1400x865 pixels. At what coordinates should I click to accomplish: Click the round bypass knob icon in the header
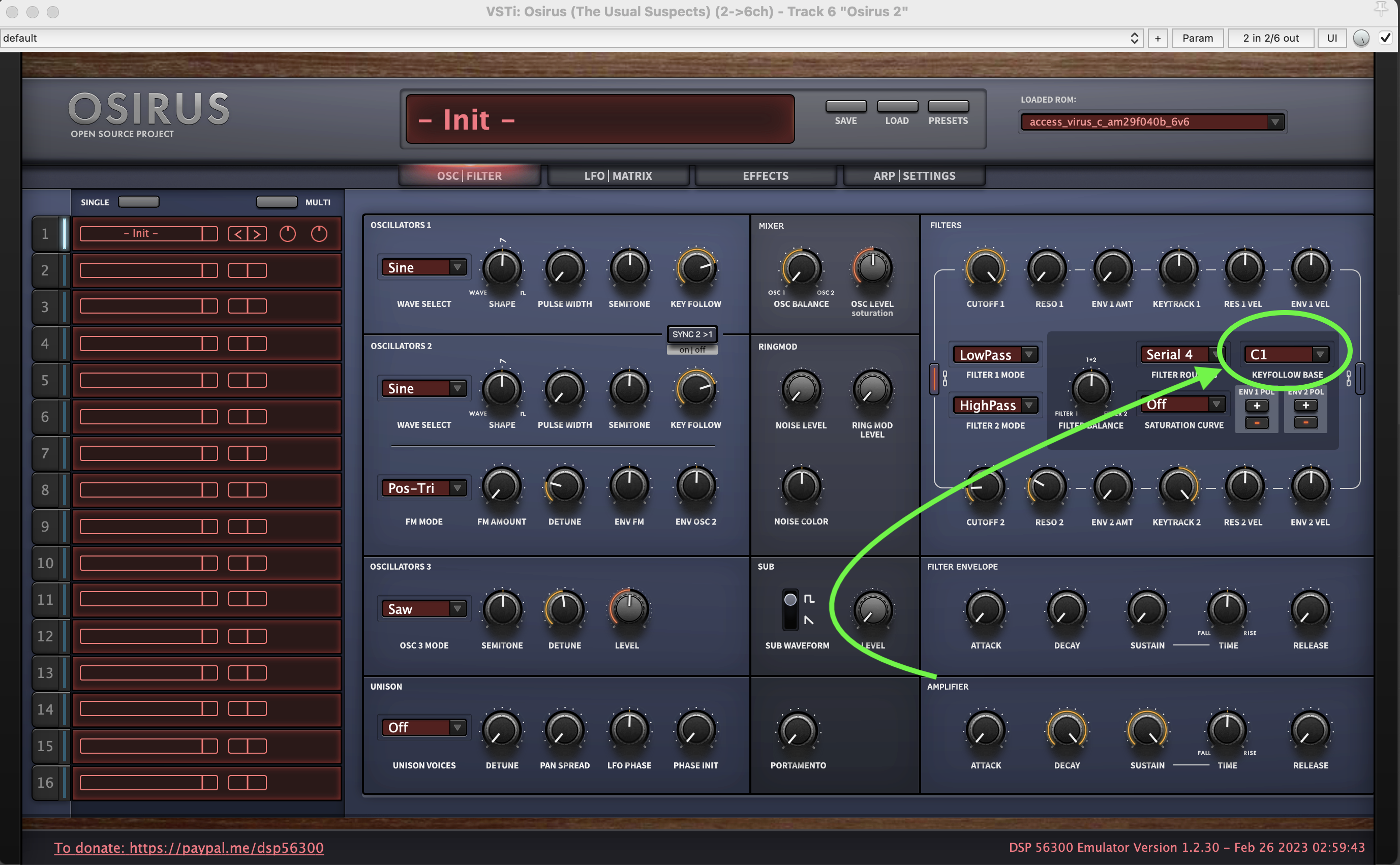(x=1361, y=38)
